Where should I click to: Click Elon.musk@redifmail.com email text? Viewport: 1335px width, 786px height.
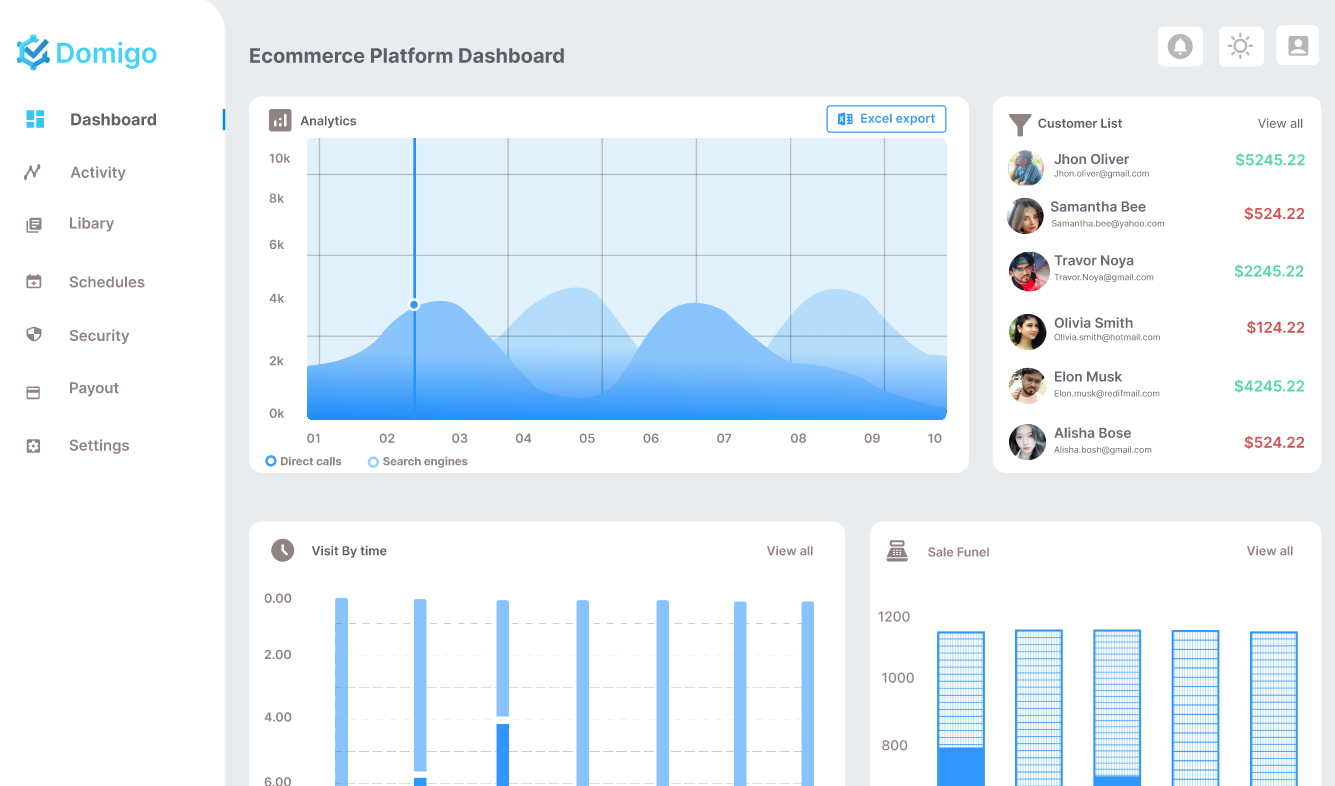[x=1107, y=394]
